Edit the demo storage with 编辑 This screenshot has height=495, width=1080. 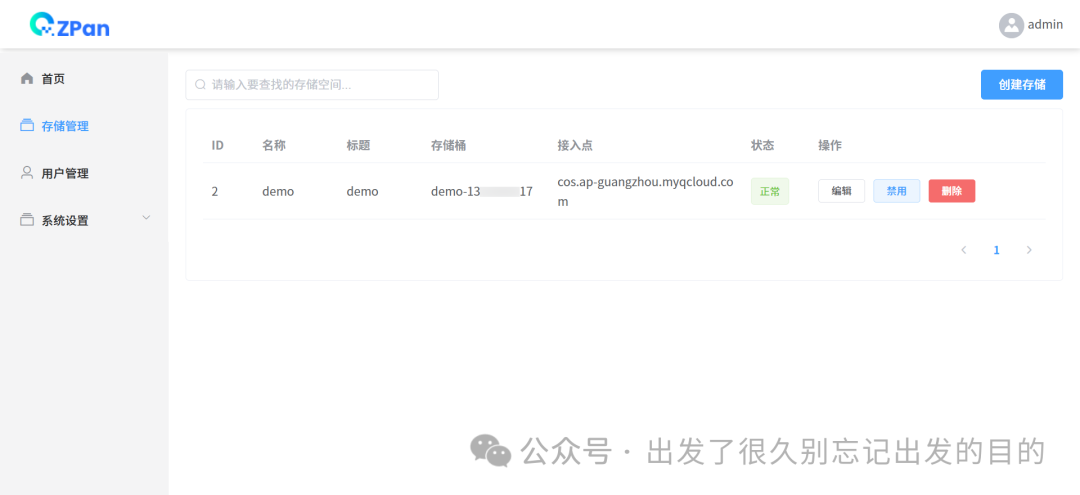[841, 191]
